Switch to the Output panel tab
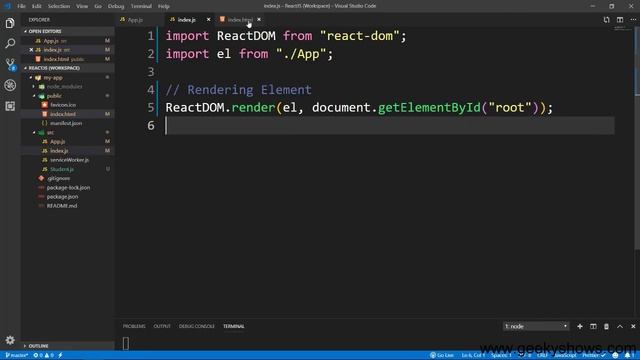 (x=162, y=326)
